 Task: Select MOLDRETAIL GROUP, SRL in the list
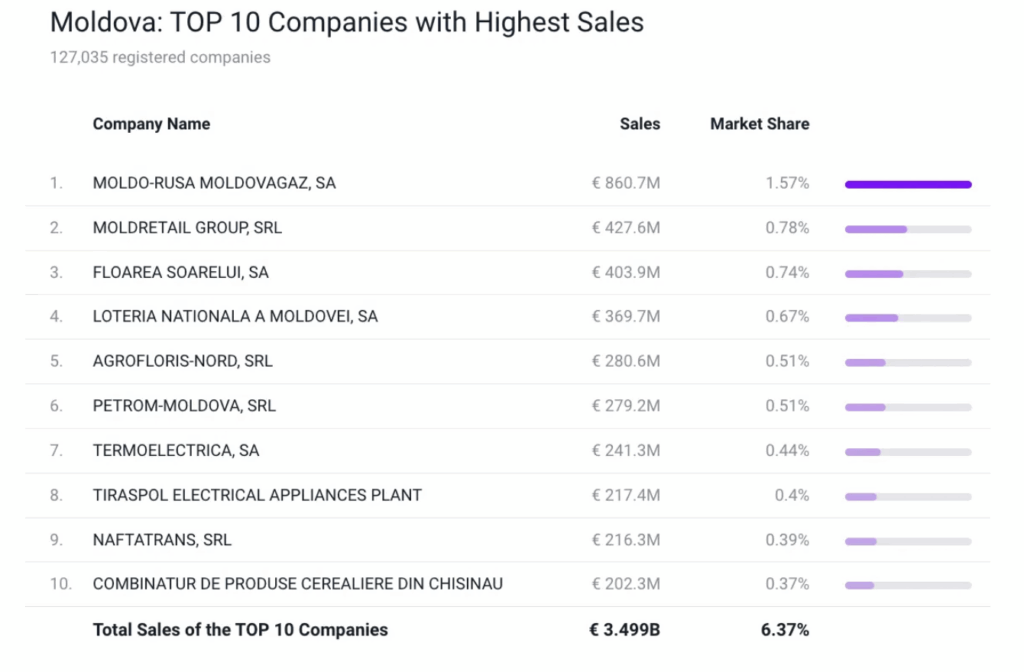[x=187, y=228]
